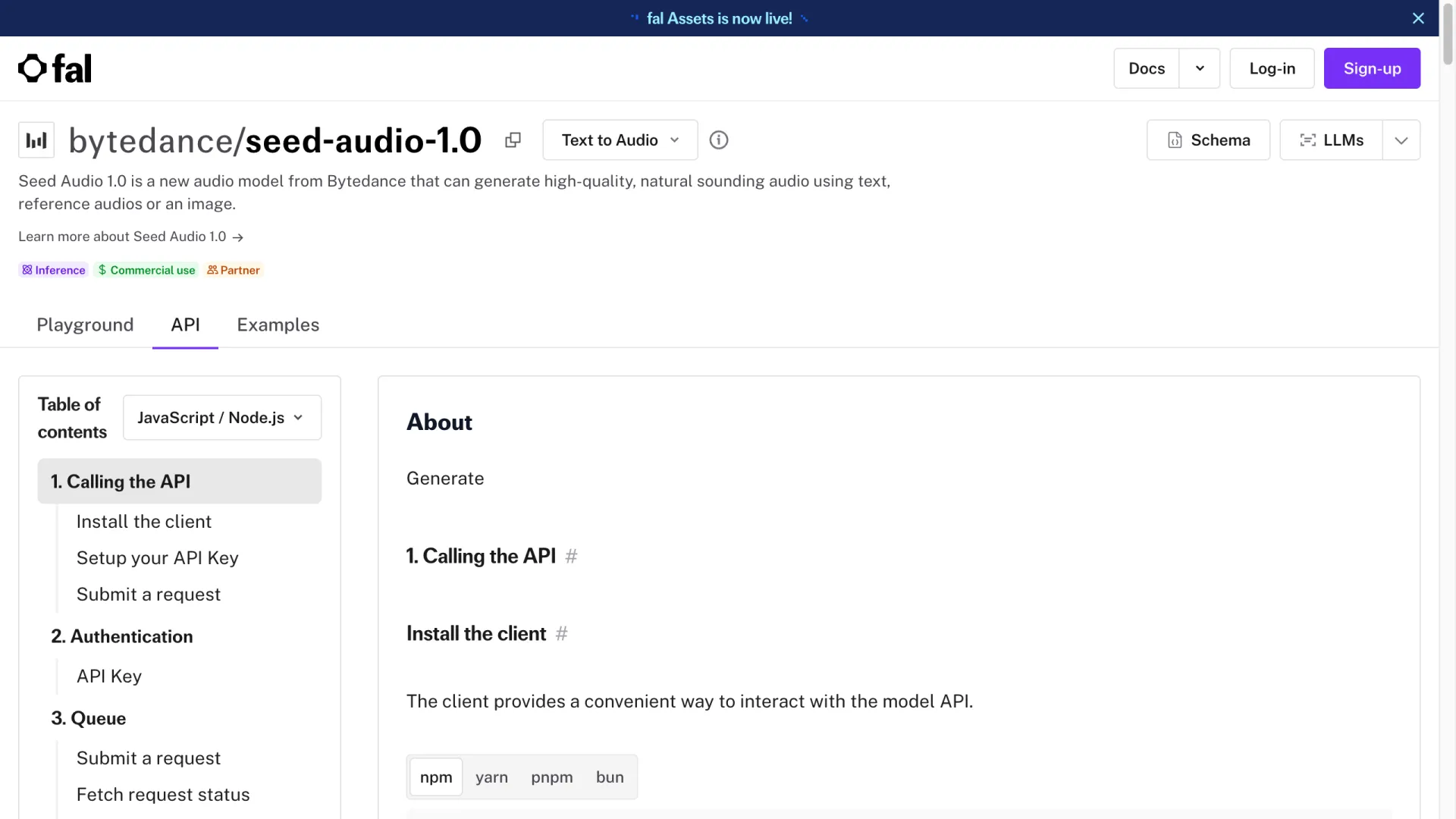Open the Docs page
Image resolution: width=1456 pixels, height=819 pixels.
pos(1146,68)
